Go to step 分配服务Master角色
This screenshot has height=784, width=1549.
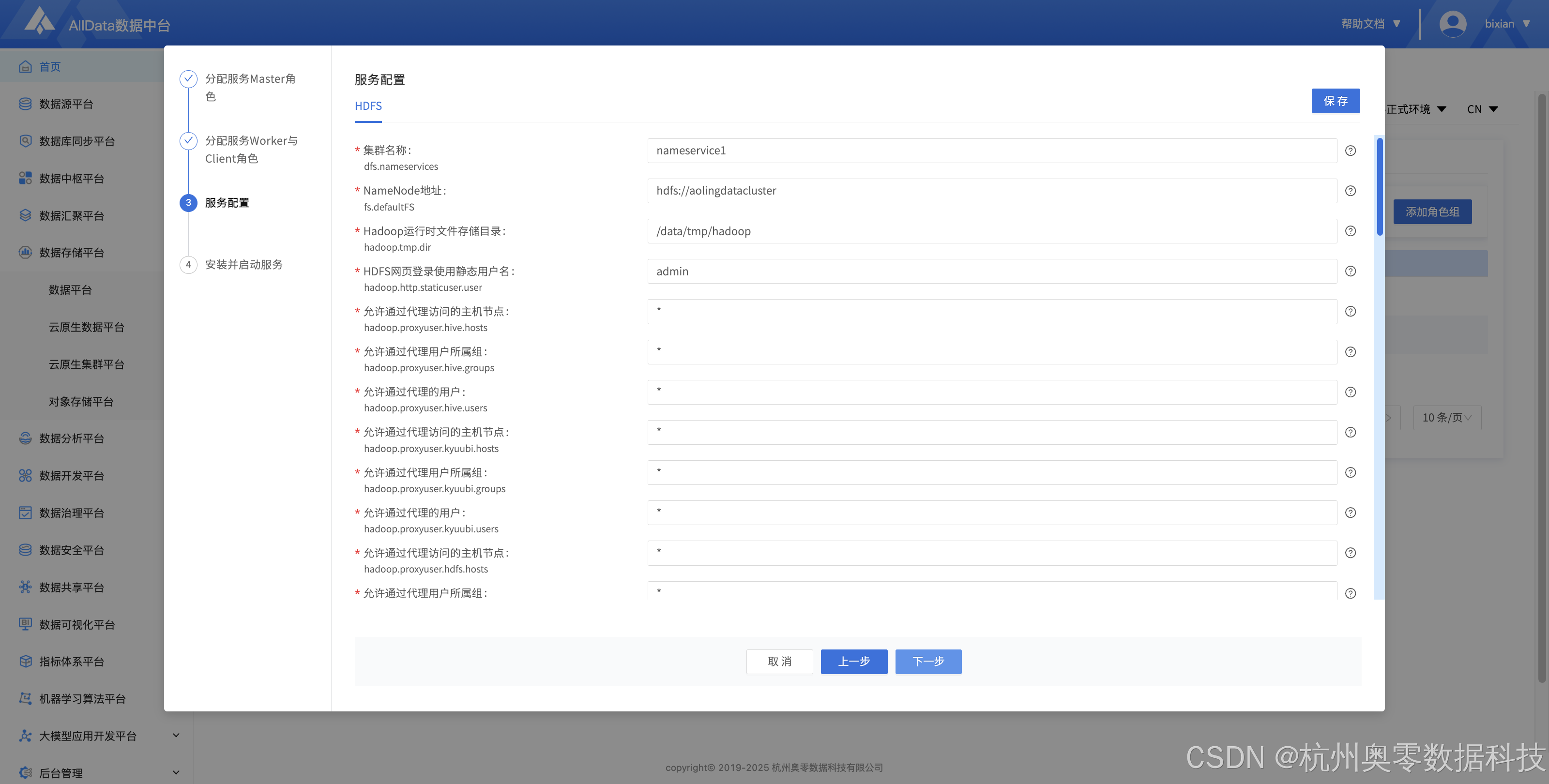point(250,79)
